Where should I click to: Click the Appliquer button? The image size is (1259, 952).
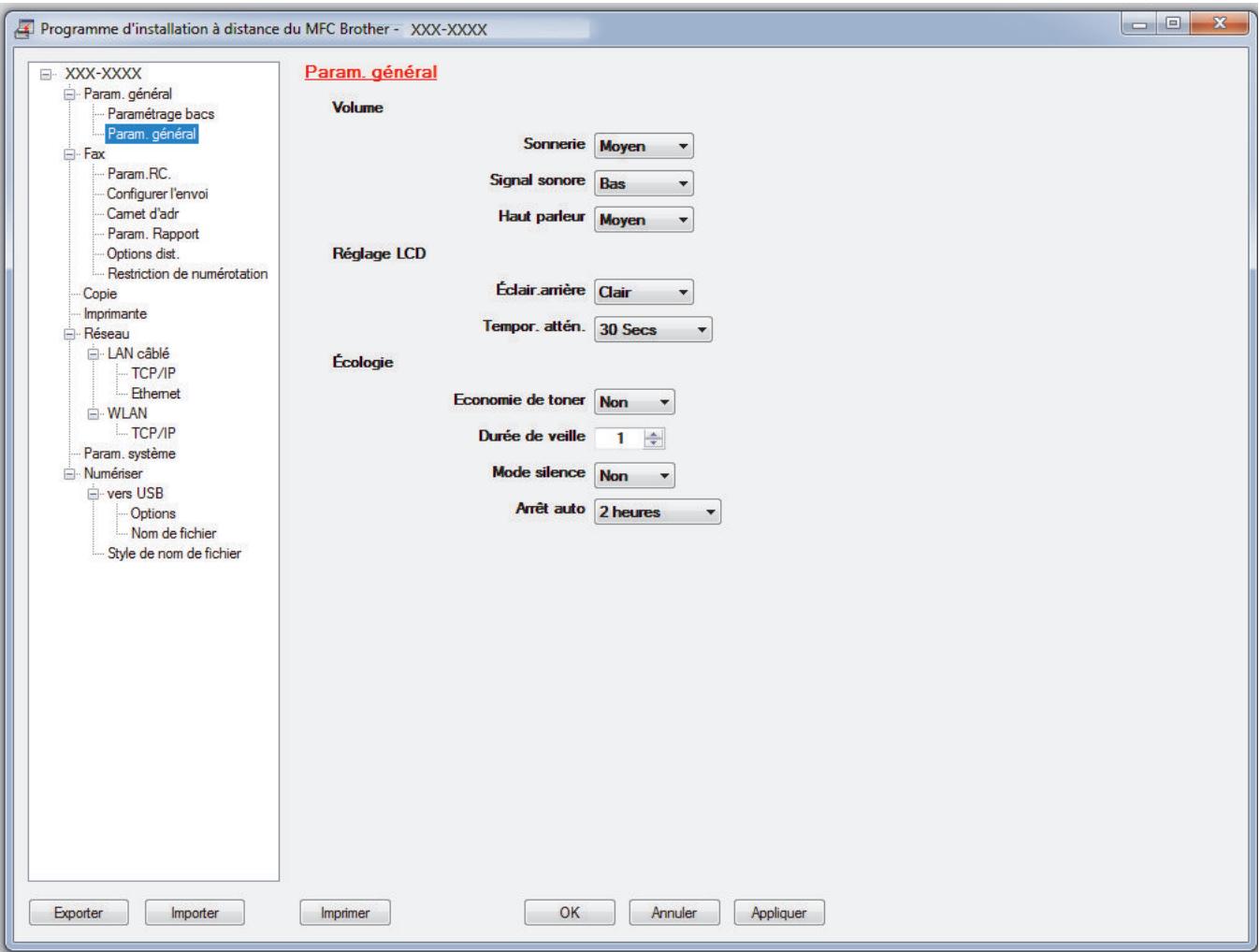[x=779, y=913]
